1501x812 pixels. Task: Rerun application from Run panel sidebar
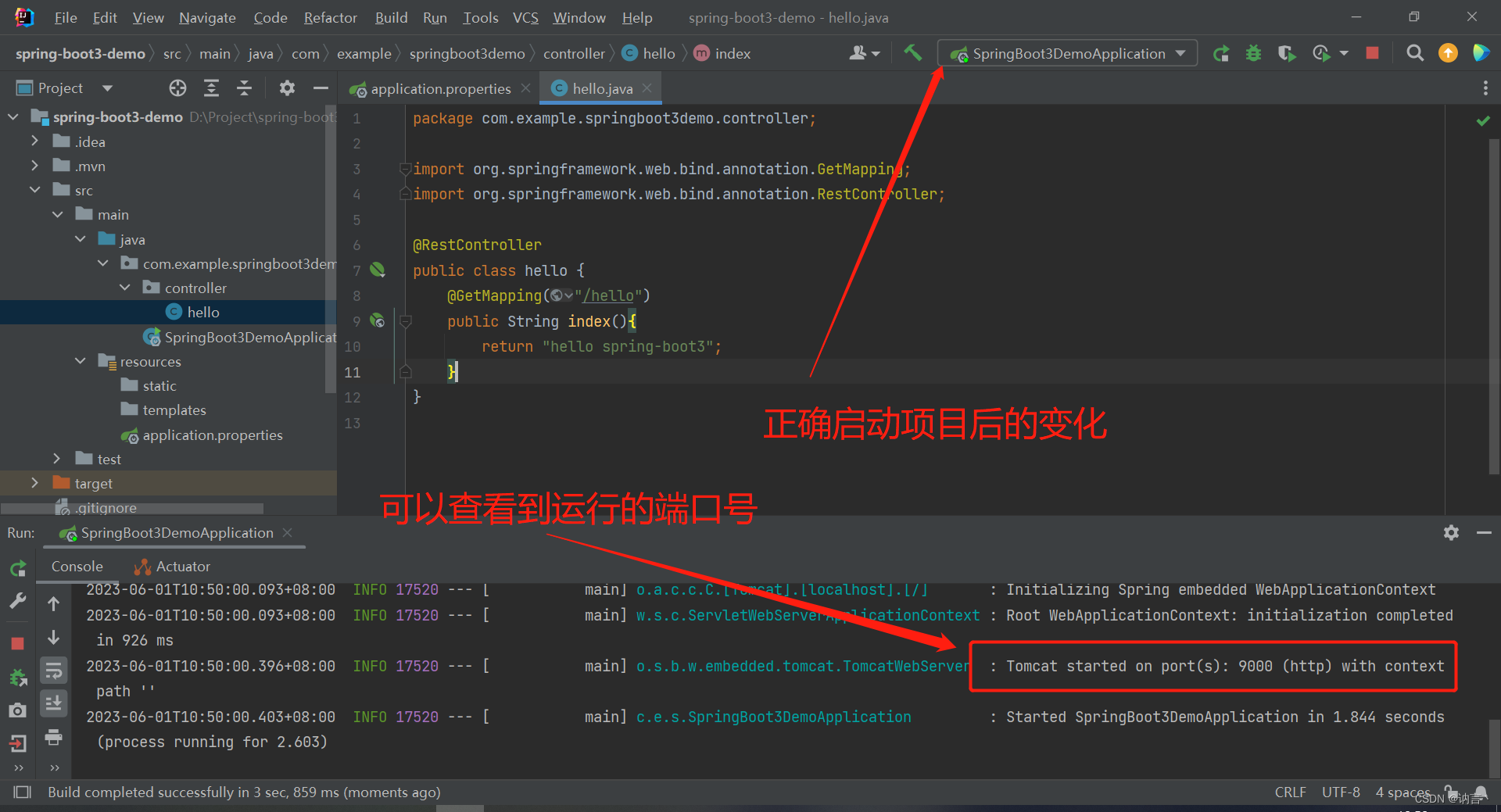pyautogui.click(x=17, y=568)
